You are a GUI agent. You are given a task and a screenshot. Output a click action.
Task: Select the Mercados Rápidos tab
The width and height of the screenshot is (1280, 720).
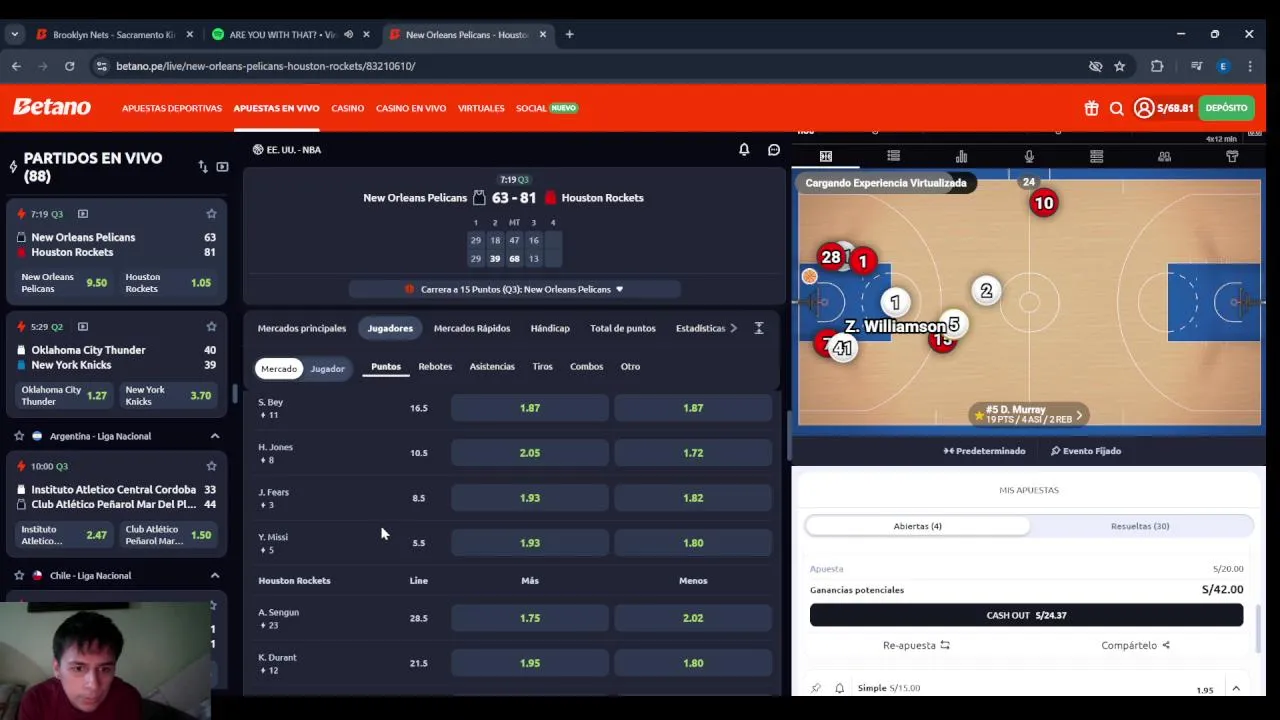(472, 328)
